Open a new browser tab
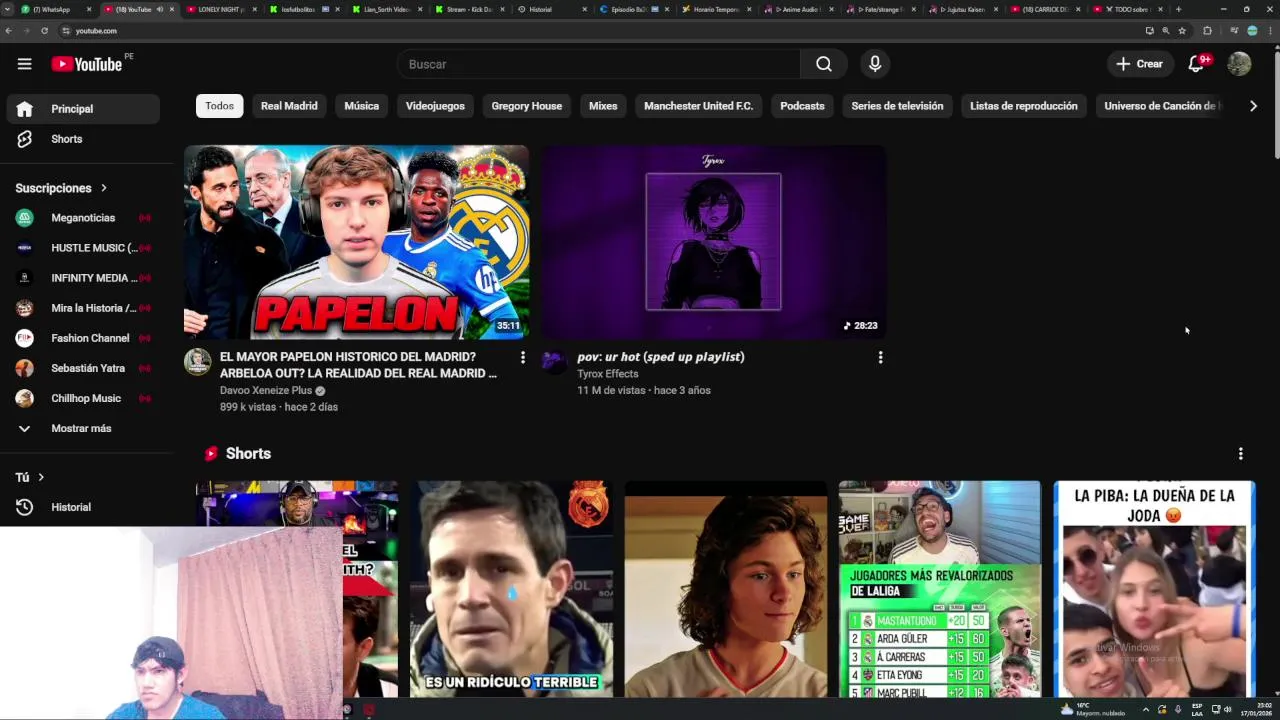Viewport: 1280px width, 720px height. (1178, 9)
